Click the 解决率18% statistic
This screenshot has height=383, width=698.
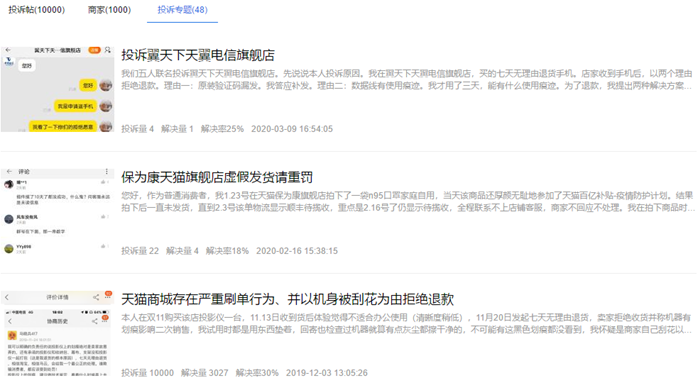[x=227, y=251]
